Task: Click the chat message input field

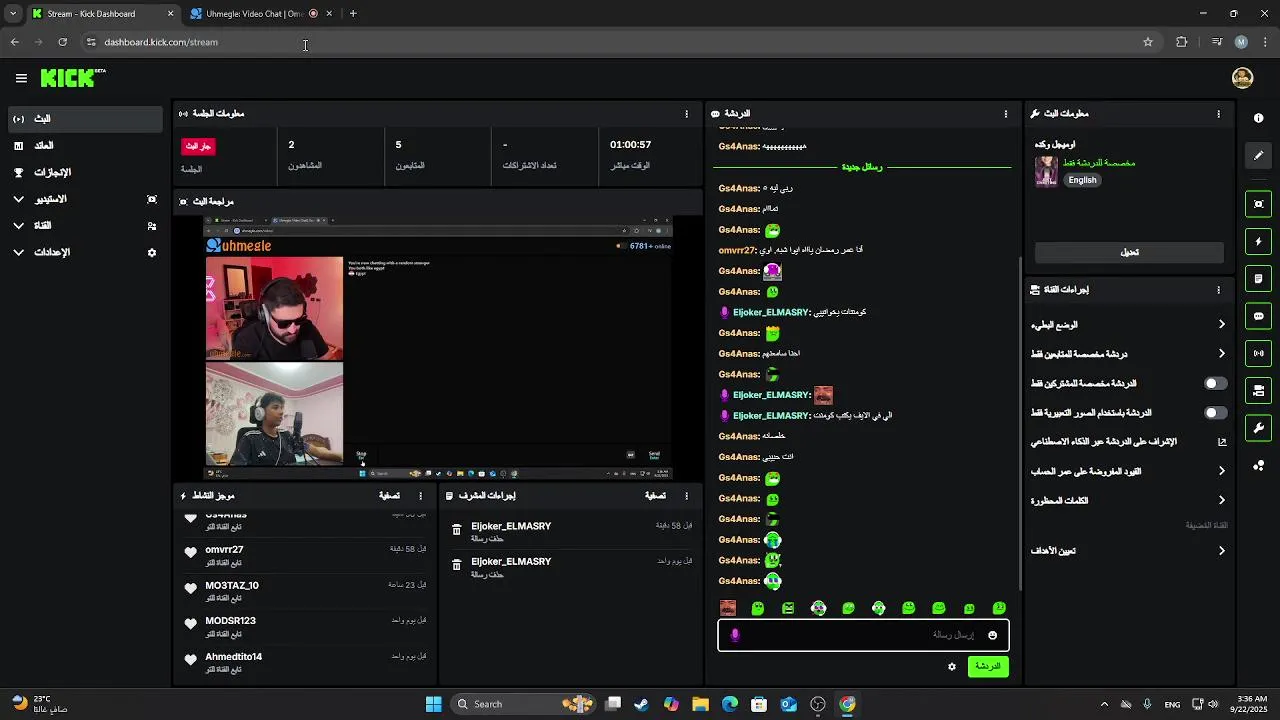Action: coord(863,635)
